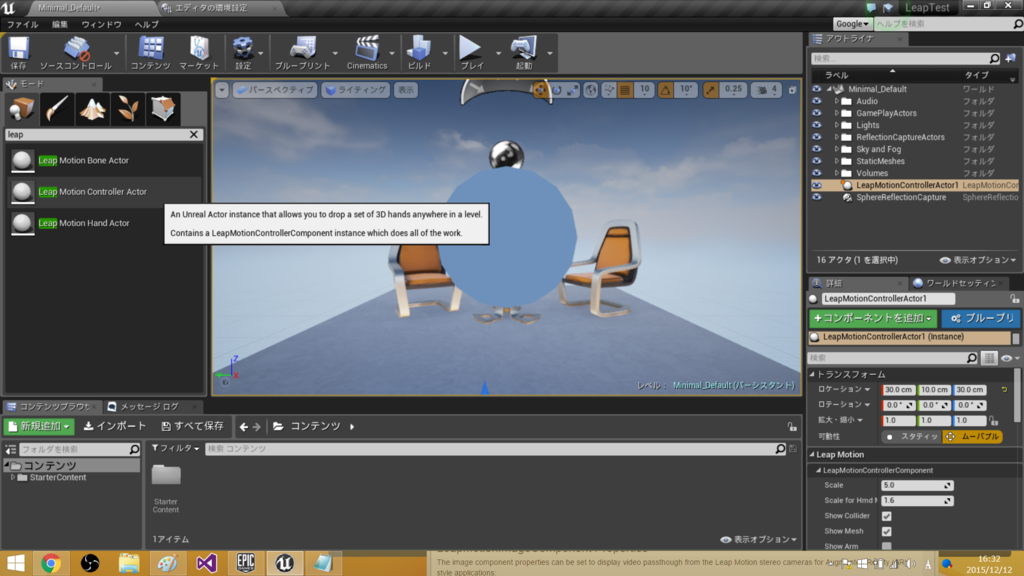Expand the Volumes folder in outliner
The width and height of the screenshot is (1024, 576).
click(x=837, y=173)
